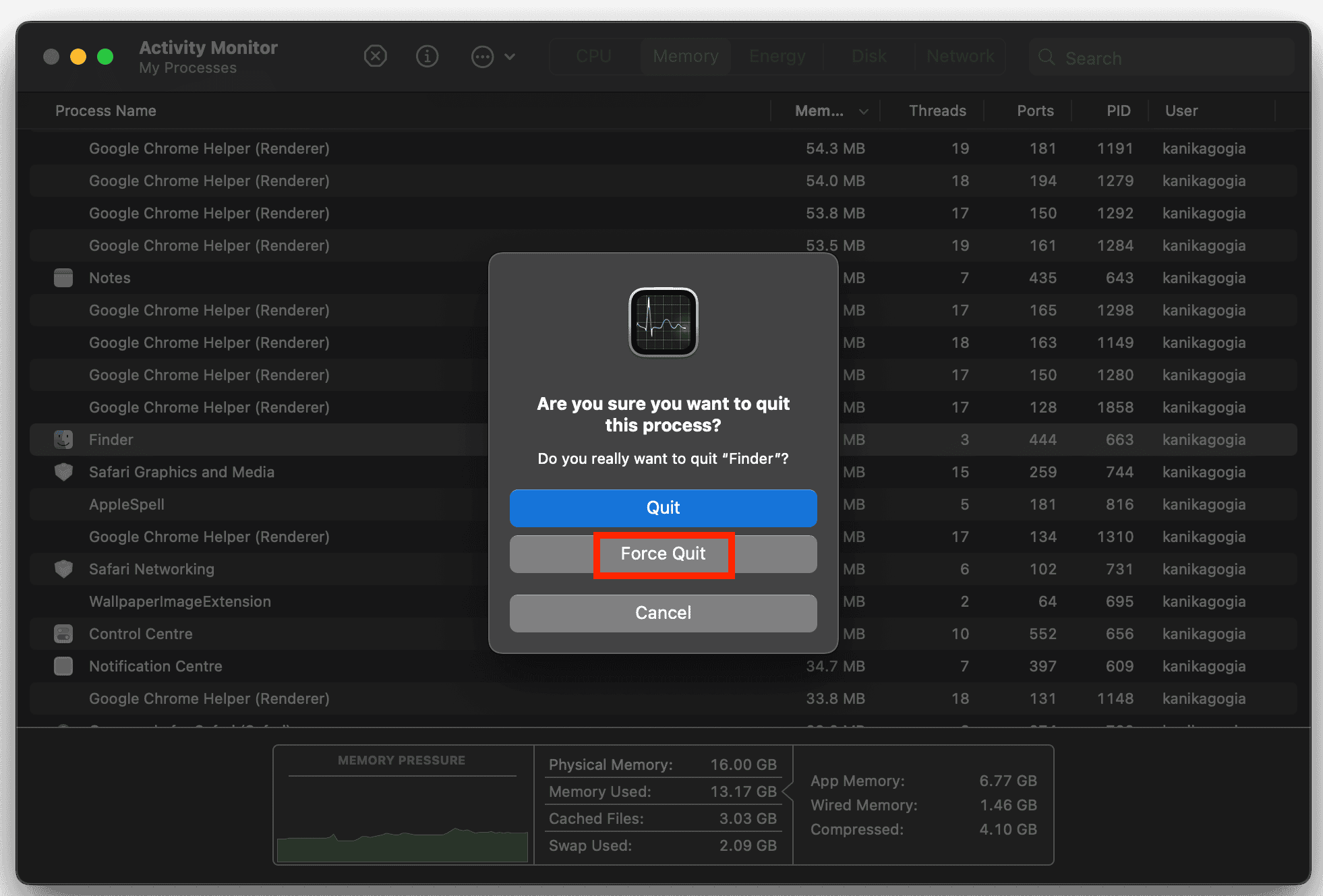
Task: Click the 34.7 MB memory value
Action: coord(835,666)
